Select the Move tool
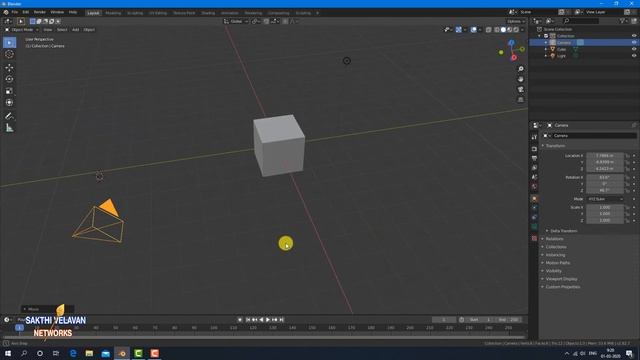Viewport: 640px width, 360px height. point(9,67)
